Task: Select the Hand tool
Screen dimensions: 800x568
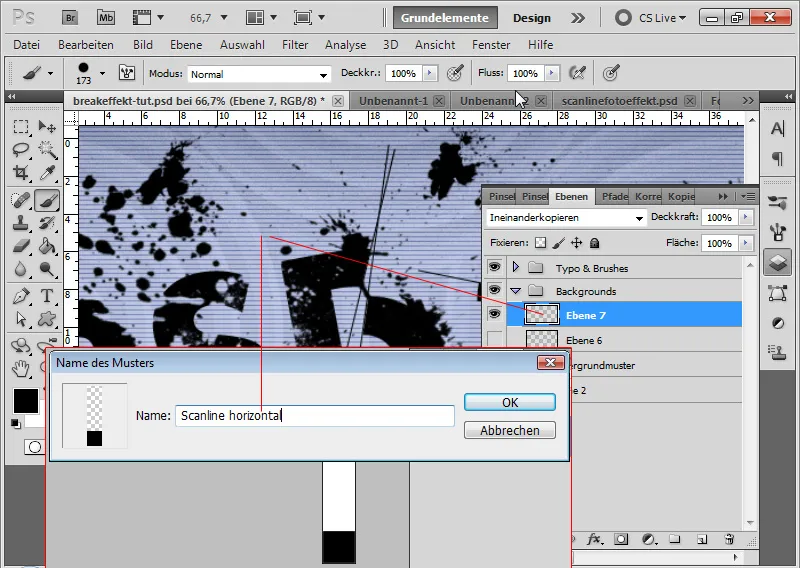Action: pos(20,368)
